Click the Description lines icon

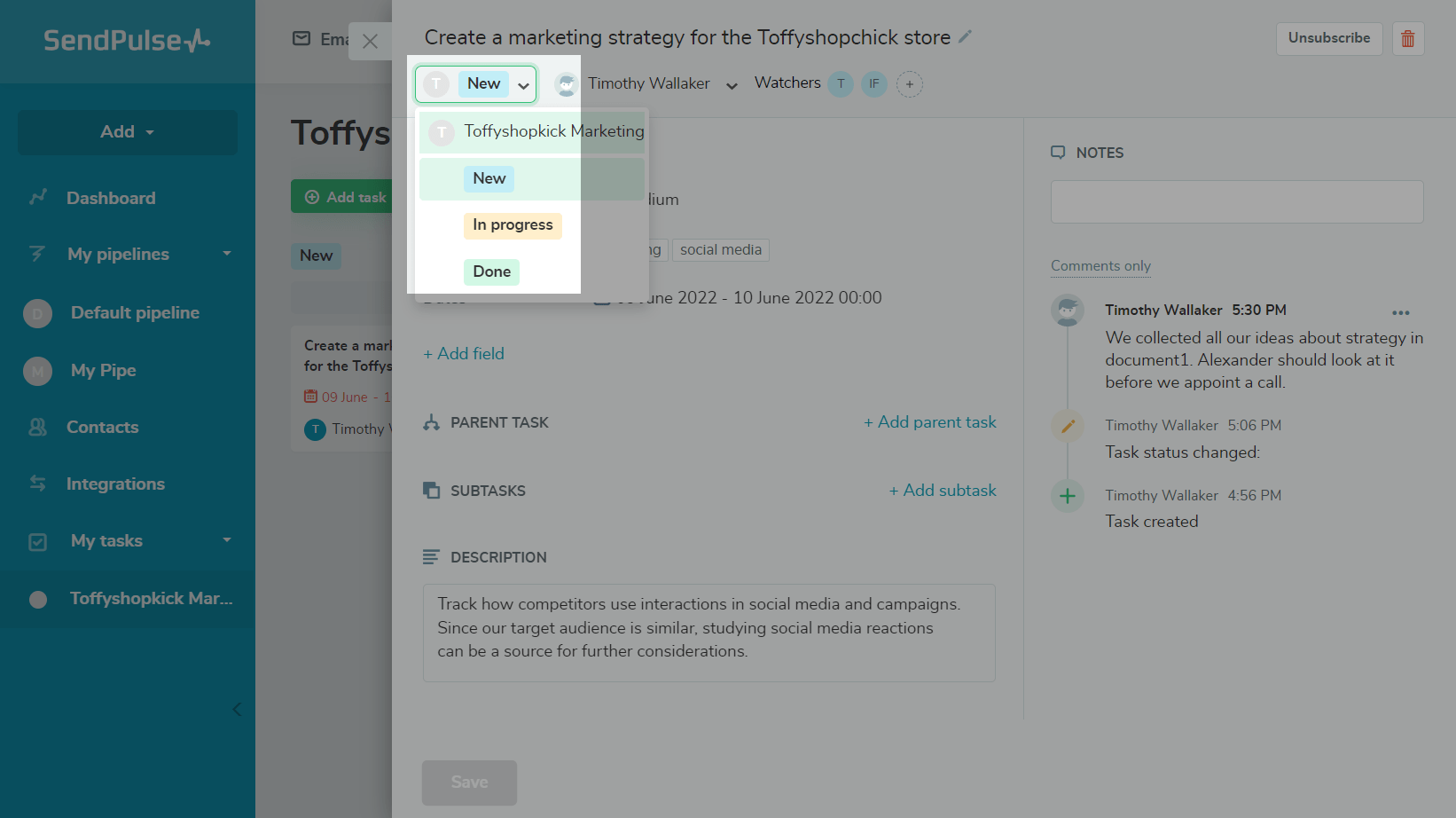pyautogui.click(x=431, y=557)
